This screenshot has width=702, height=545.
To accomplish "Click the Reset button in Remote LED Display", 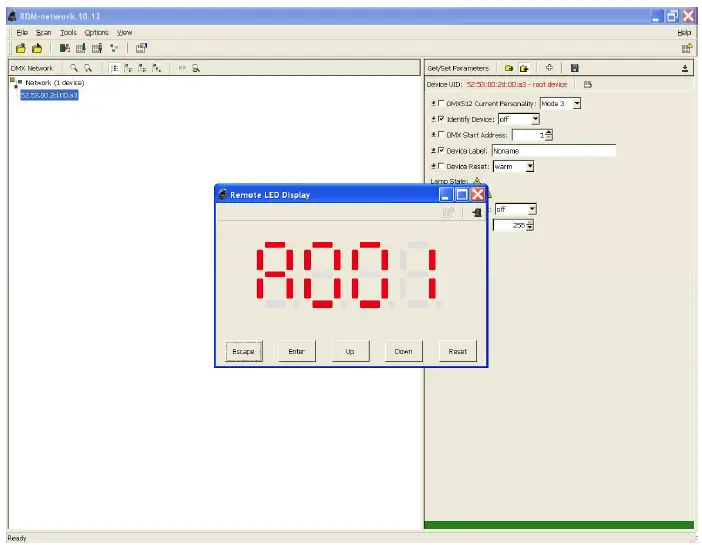I will [x=458, y=351].
